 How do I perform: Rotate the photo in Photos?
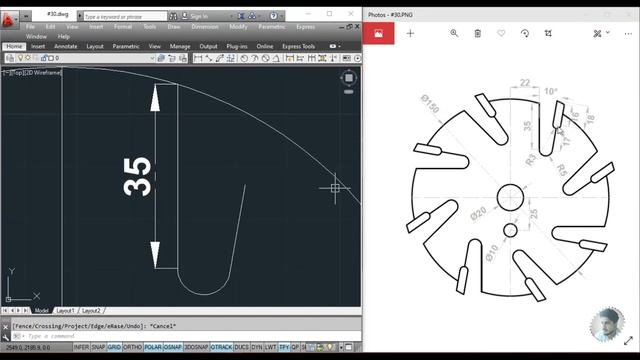(525, 33)
